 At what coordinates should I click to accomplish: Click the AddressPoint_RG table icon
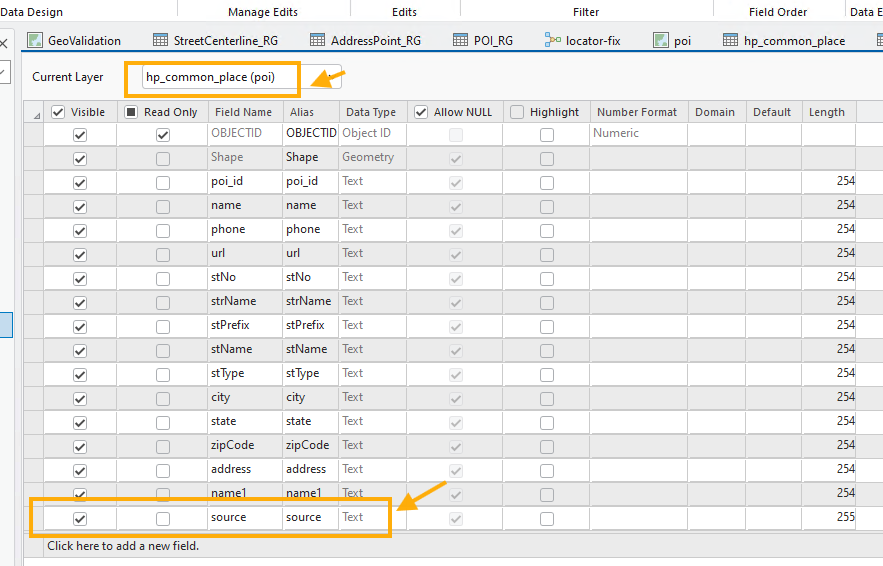[x=318, y=41]
